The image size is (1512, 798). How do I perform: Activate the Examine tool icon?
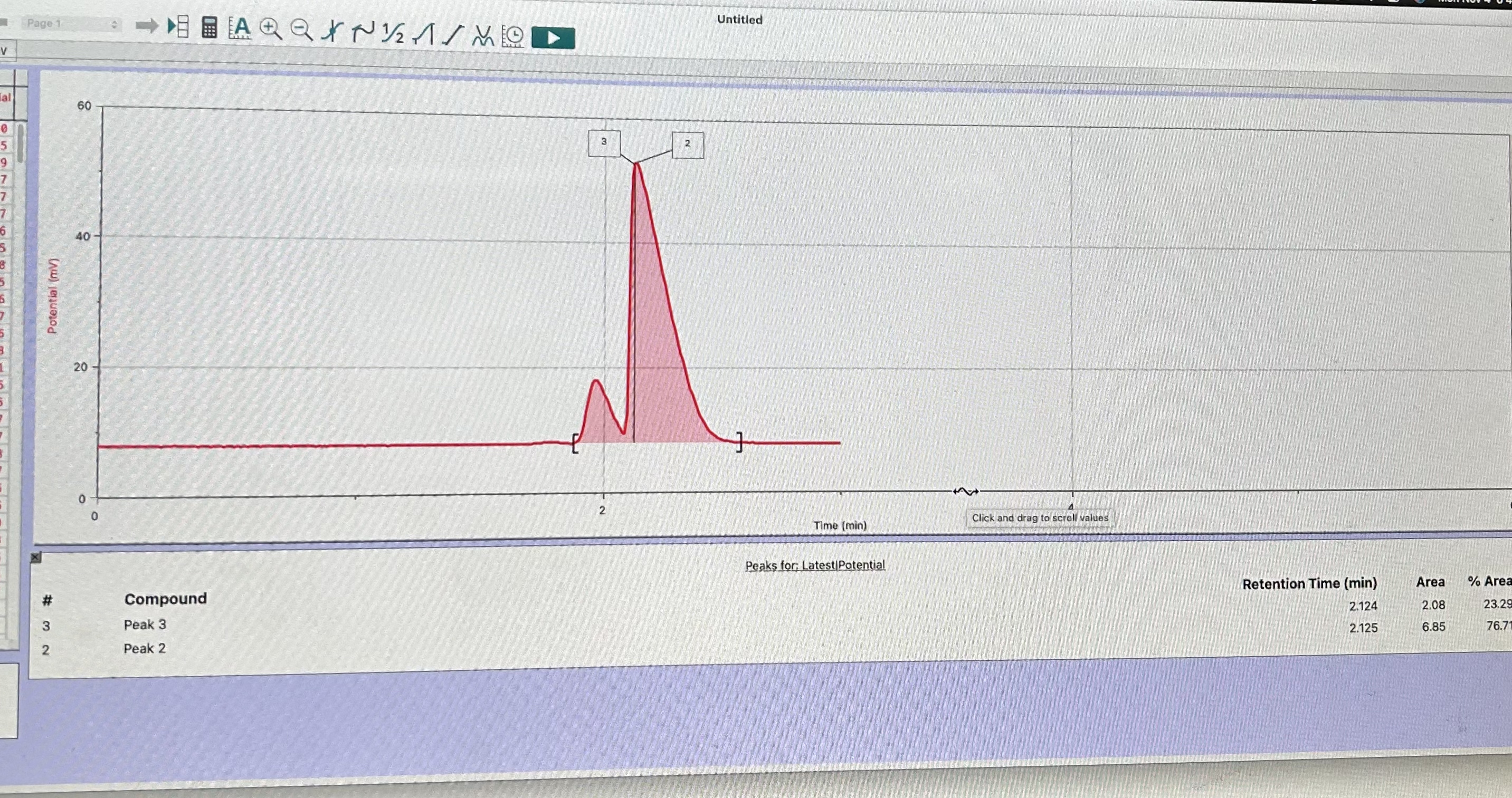point(332,32)
